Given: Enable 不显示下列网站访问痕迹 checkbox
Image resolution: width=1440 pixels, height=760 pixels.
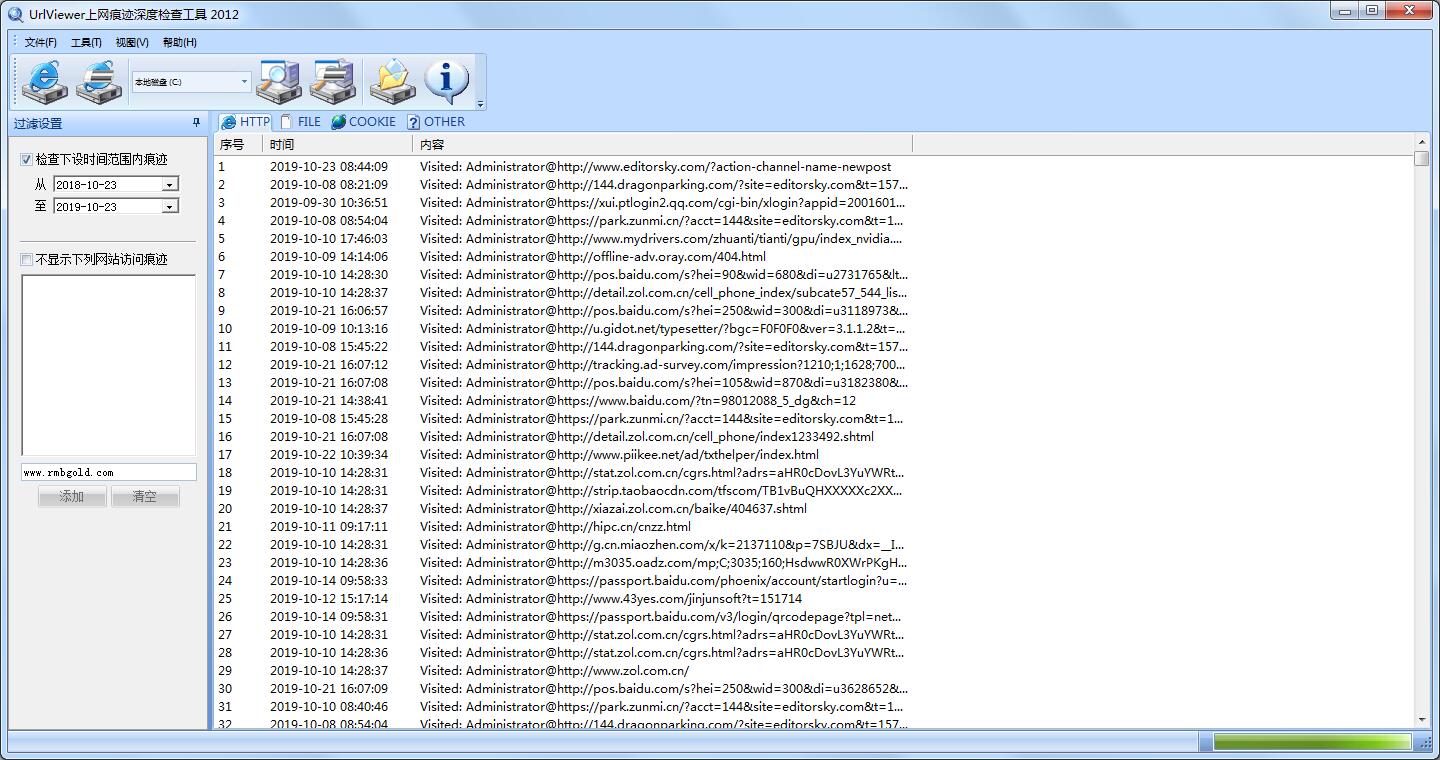Looking at the screenshot, I should (x=27, y=259).
